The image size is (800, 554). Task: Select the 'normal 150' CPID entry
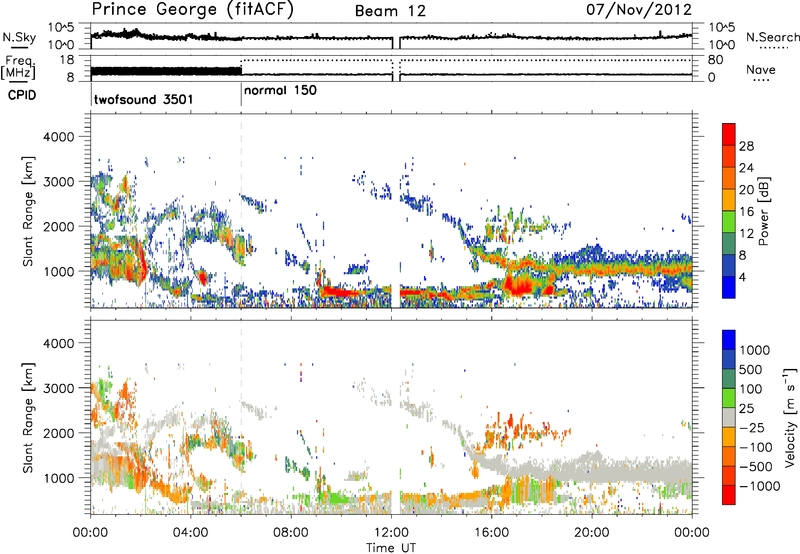280,90
